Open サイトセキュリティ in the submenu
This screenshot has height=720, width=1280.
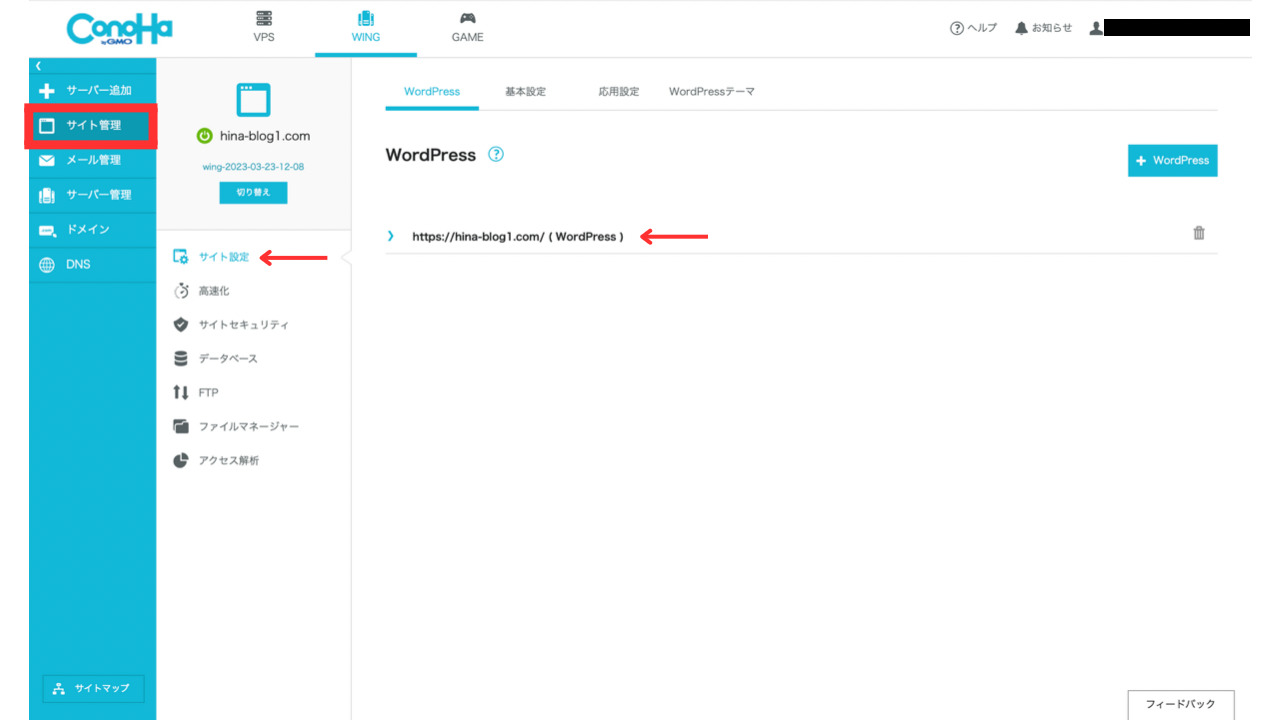click(x=231, y=325)
